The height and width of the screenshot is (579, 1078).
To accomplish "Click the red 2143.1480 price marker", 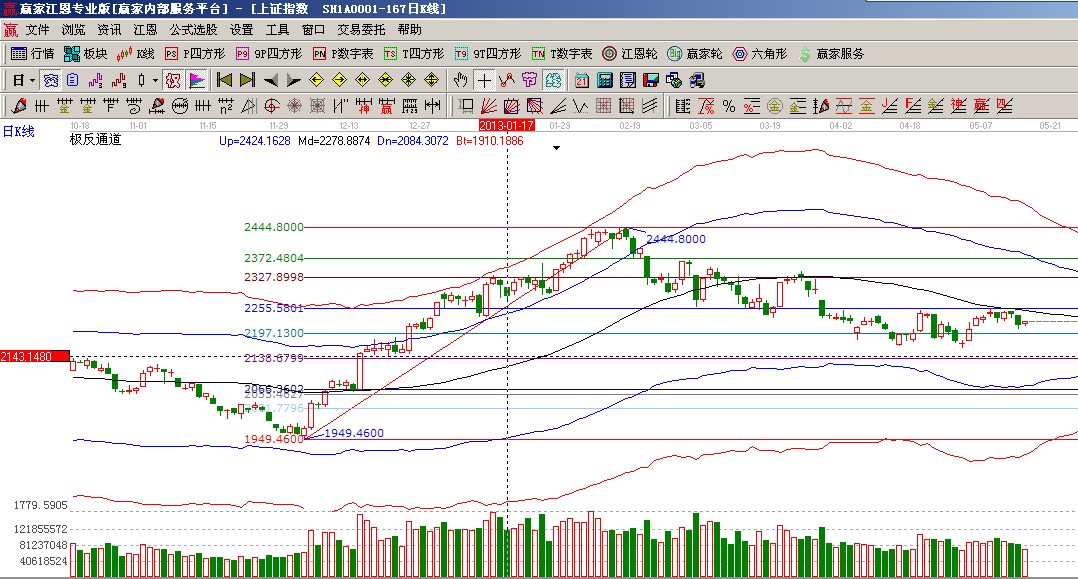I will pos(34,356).
